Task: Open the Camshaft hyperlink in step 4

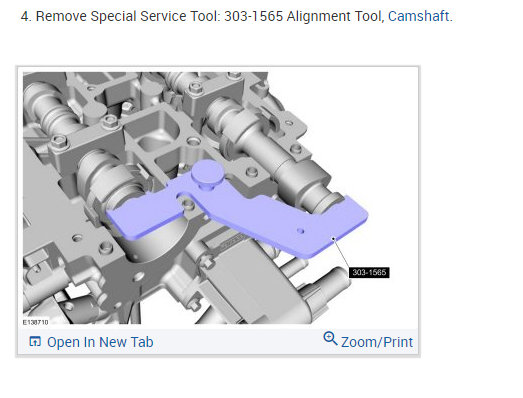Action: pyautogui.click(x=419, y=16)
